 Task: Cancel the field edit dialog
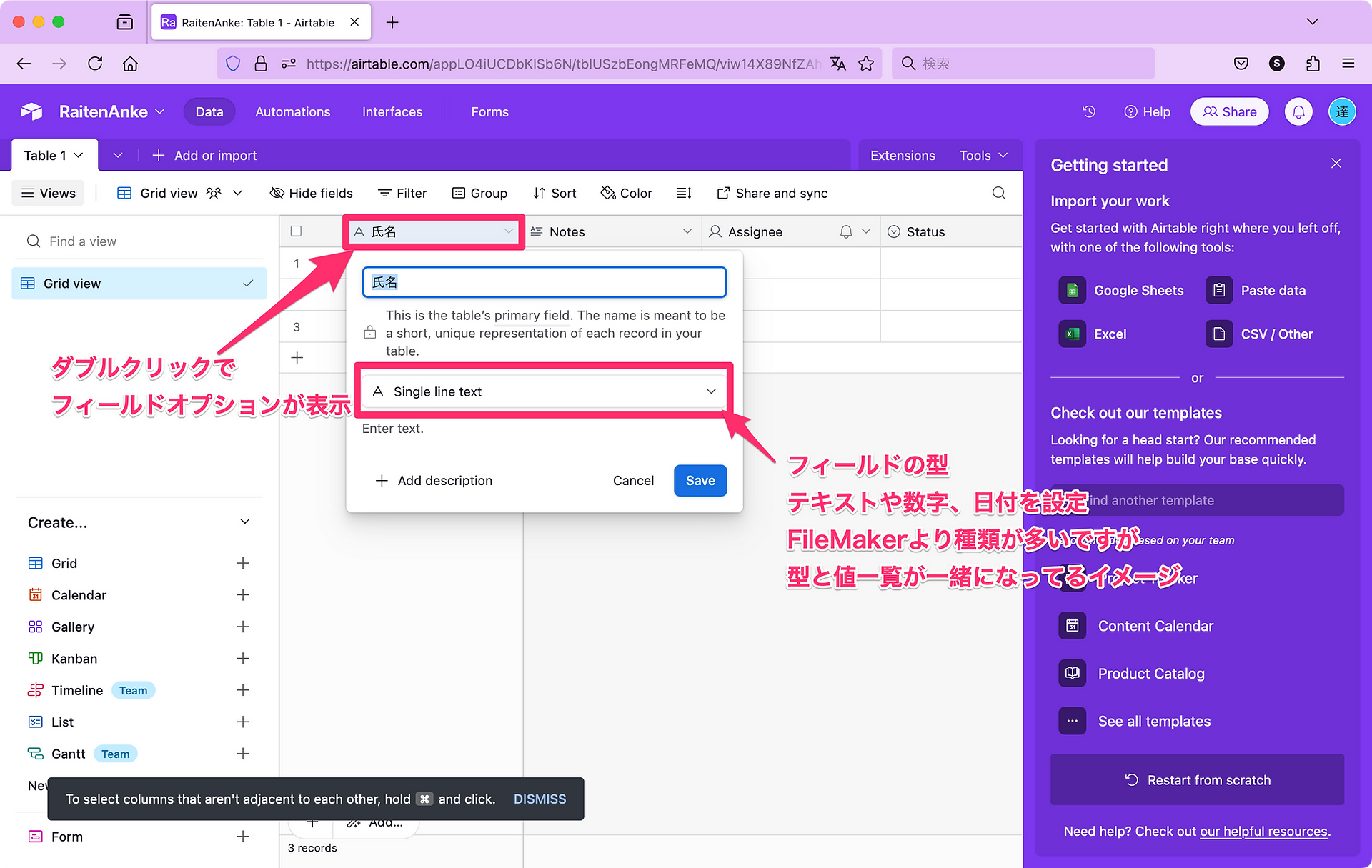tap(633, 480)
